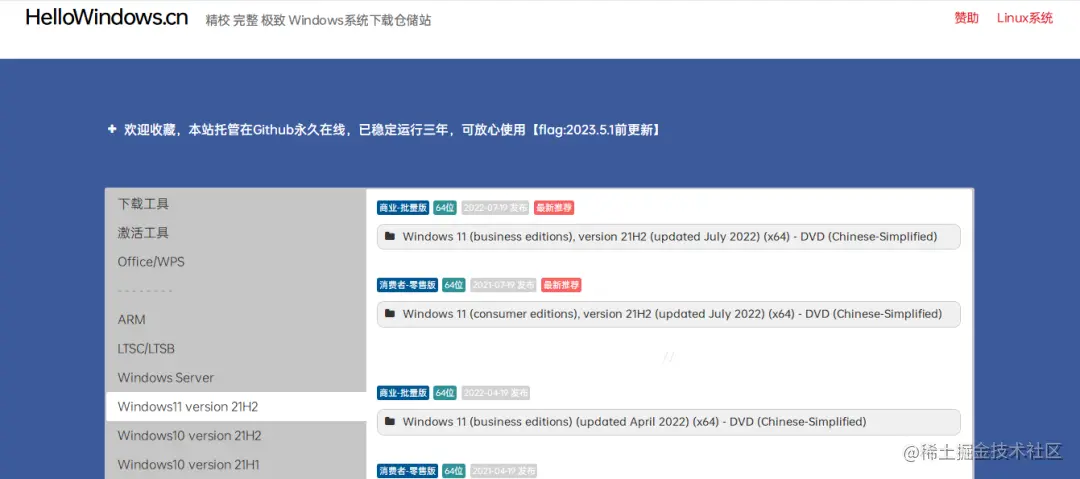This screenshot has height=479, width=1080.
Task: Open the 赞助 link in header
Action: [966, 18]
